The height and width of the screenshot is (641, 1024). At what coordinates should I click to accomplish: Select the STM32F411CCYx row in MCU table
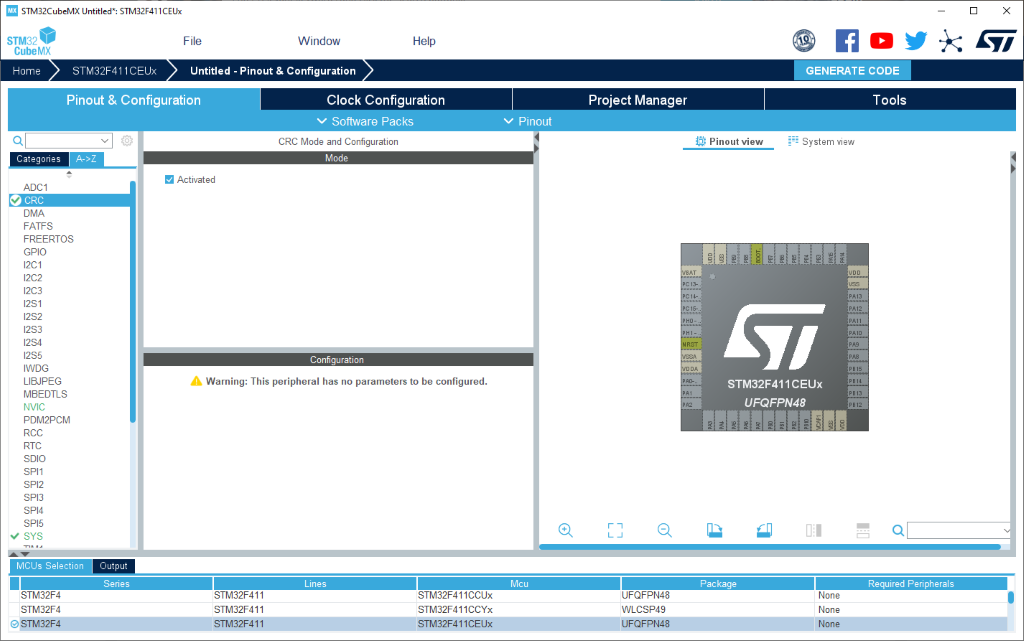[x=507, y=610]
